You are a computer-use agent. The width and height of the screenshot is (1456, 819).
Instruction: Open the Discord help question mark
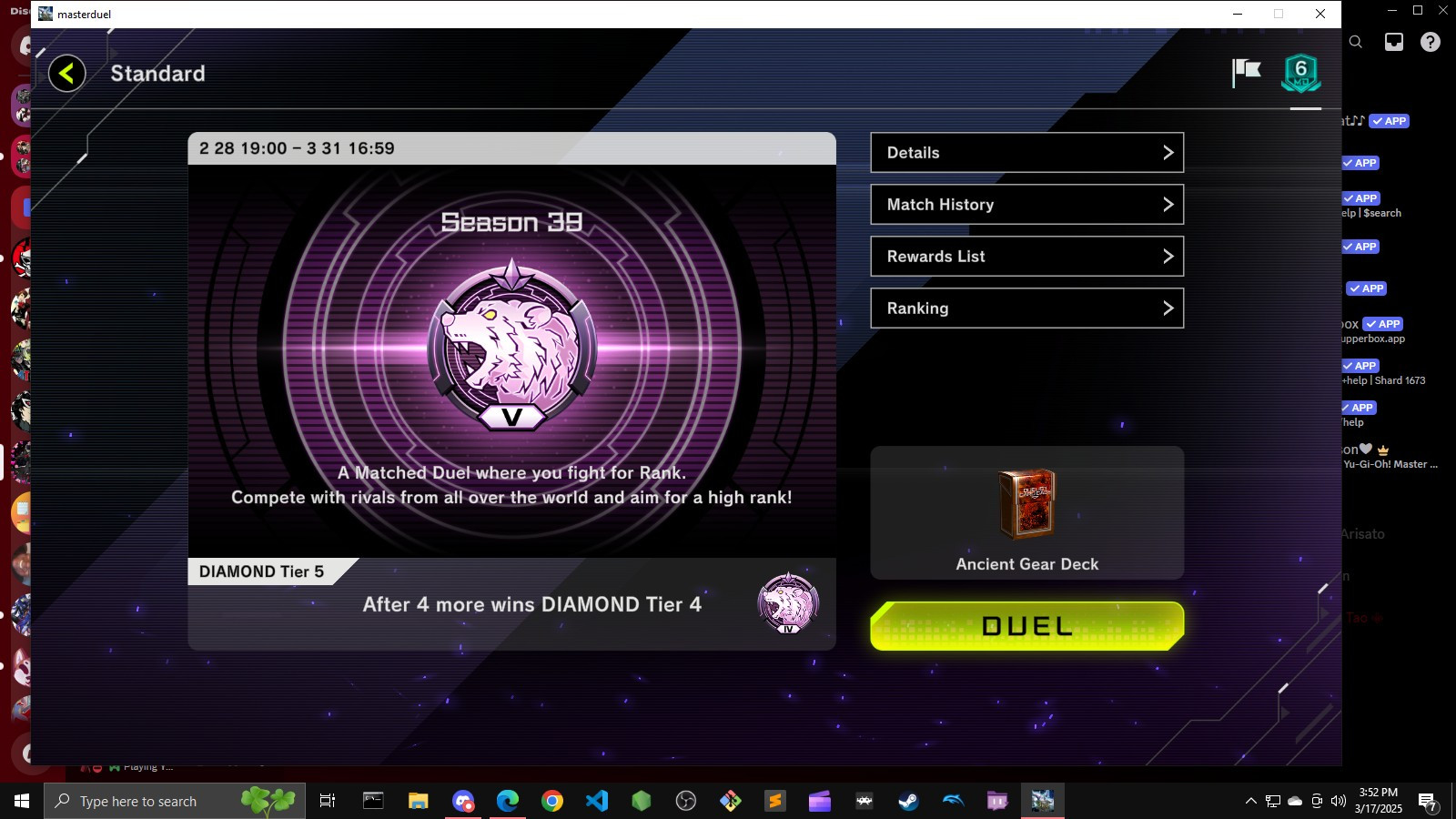(x=1431, y=42)
